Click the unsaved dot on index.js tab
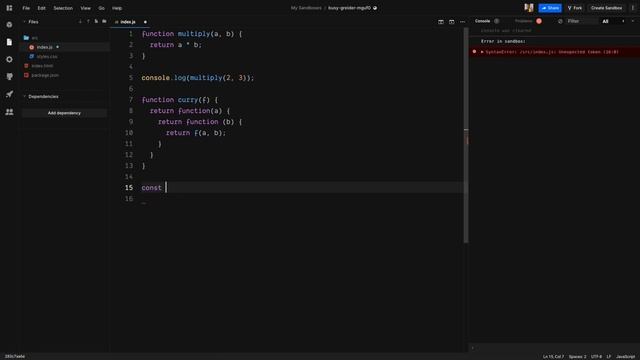Image resolution: width=640 pixels, height=360 pixels. pos(145,22)
